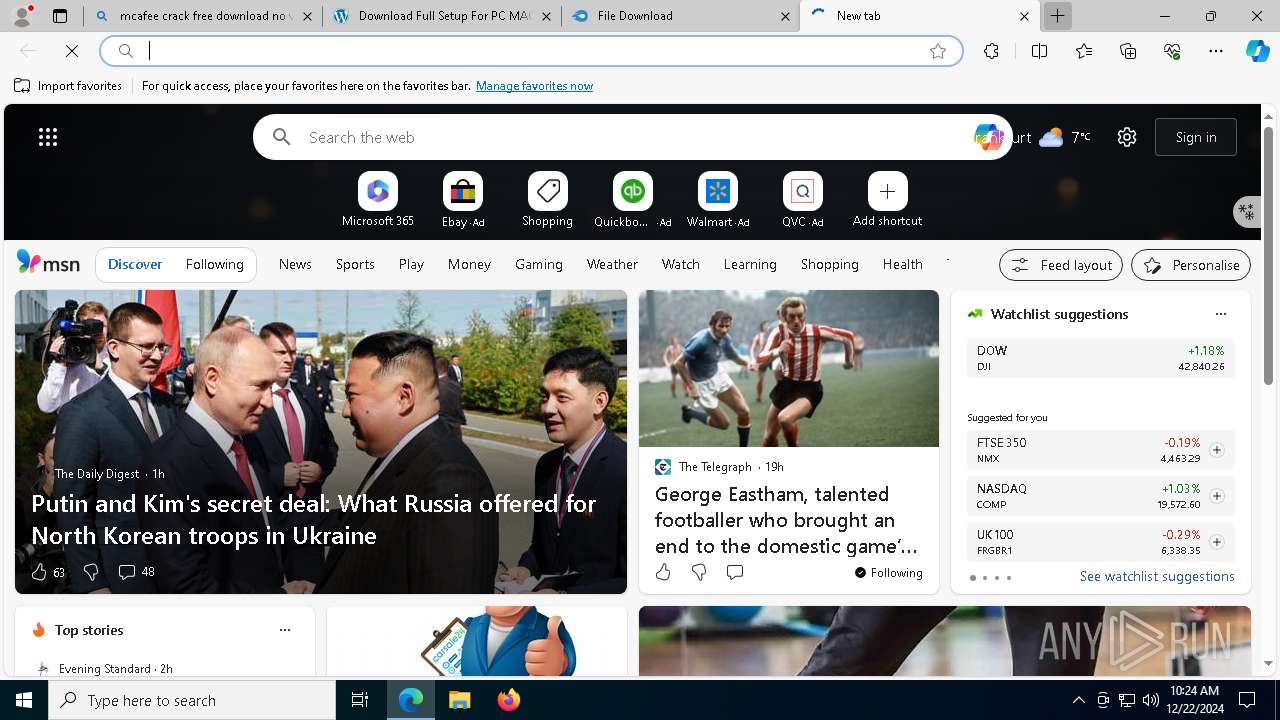Viewport: 1280px width, 720px height.
Task: Switch to File Download tab
Action: 681,16
